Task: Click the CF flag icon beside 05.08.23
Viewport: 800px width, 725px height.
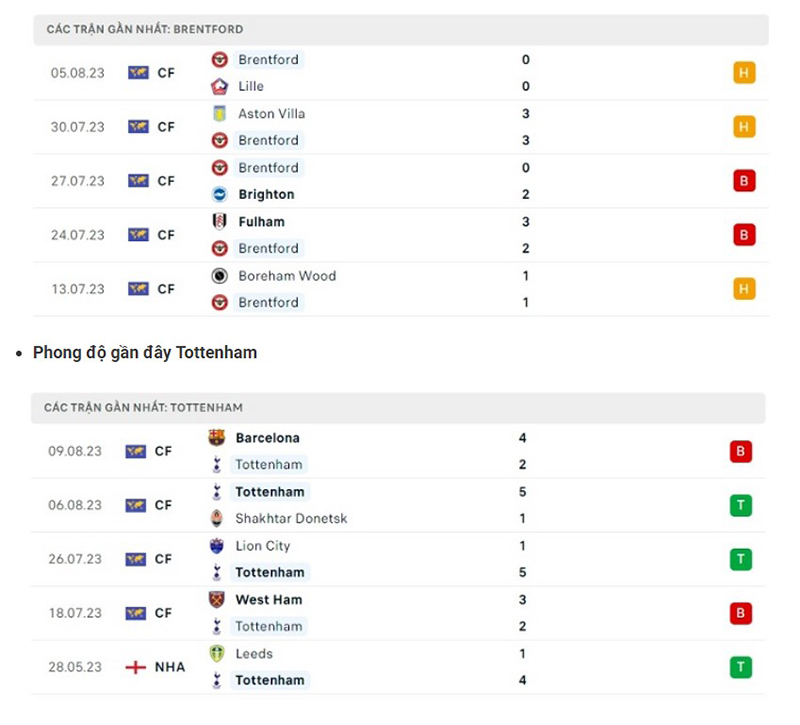Action: pyautogui.click(x=140, y=72)
